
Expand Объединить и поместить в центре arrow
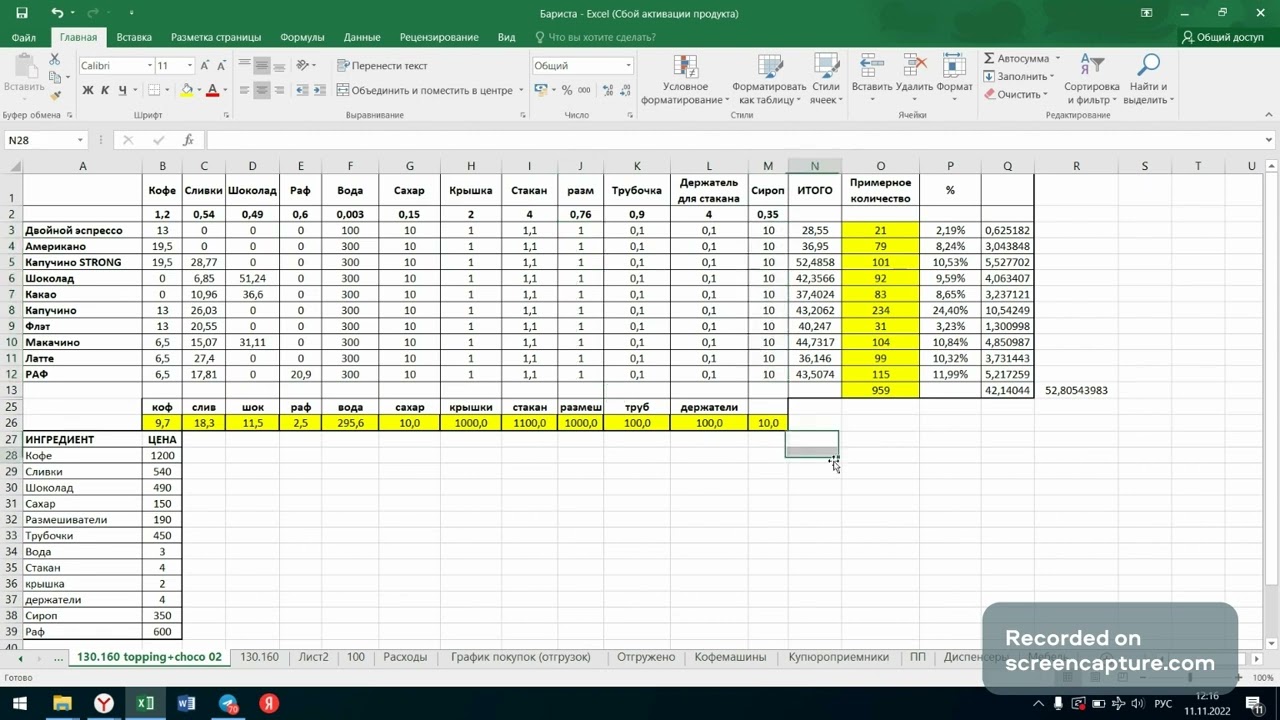coord(521,90)
